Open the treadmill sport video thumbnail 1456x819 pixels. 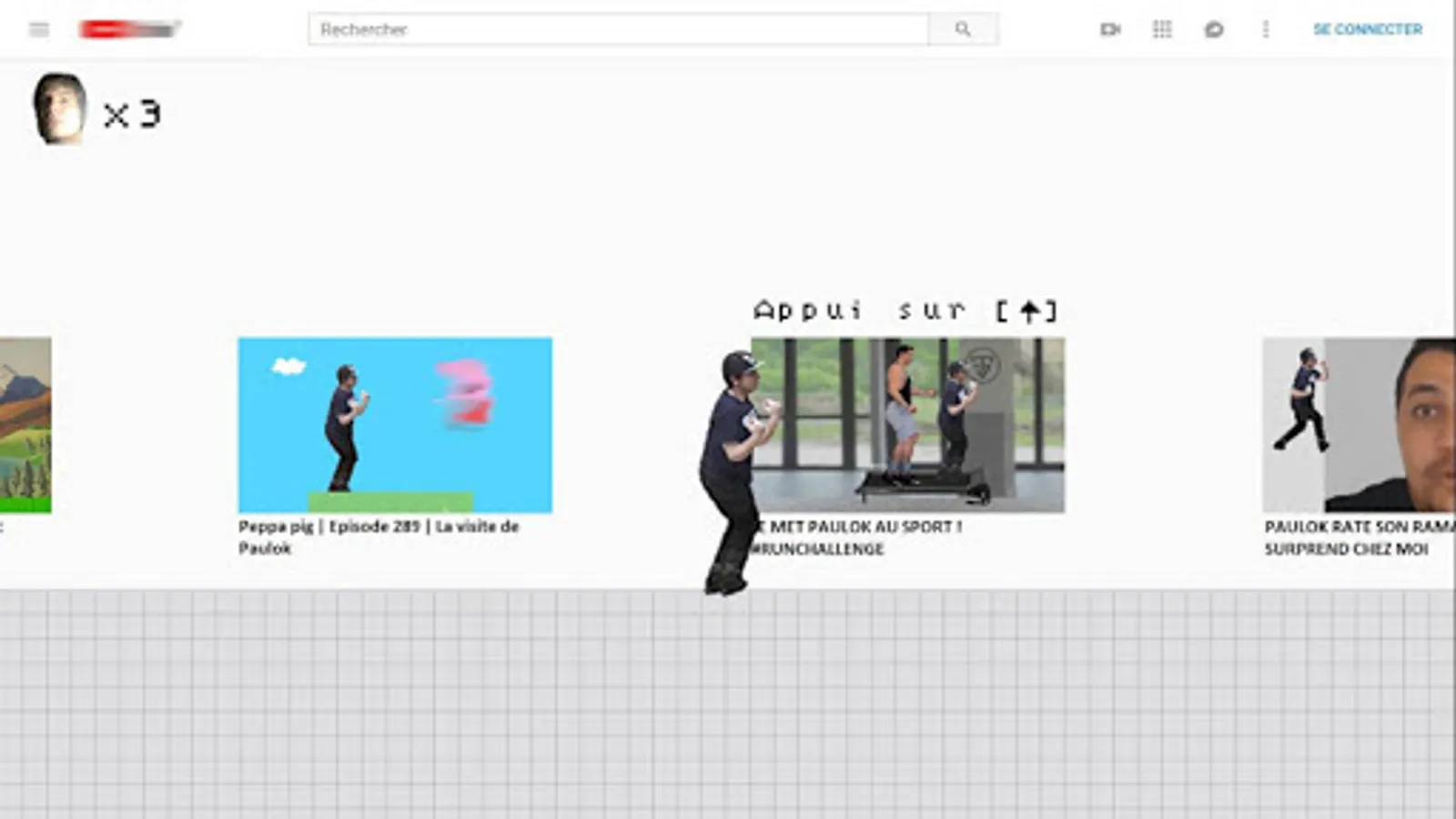coord(908,425)
